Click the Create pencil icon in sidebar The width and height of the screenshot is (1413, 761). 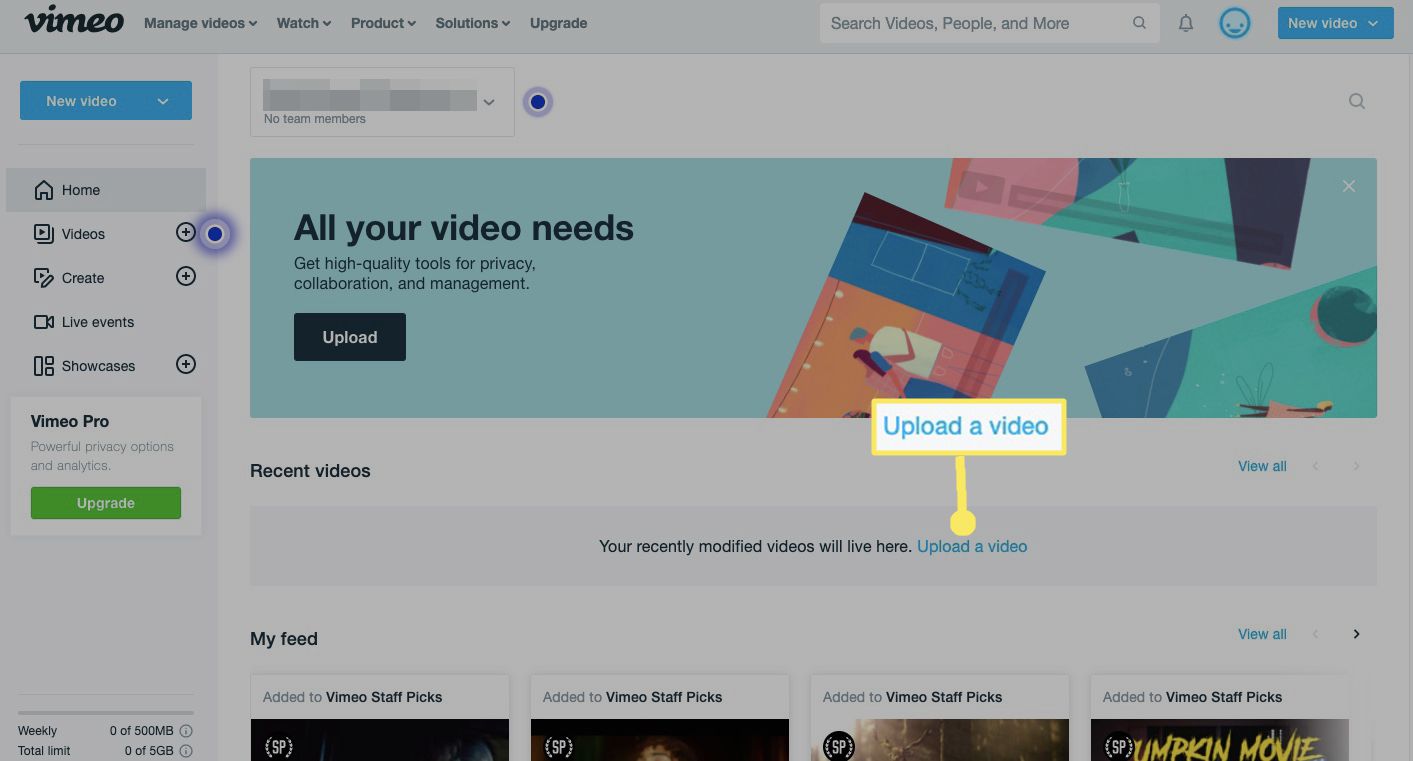[43, 278]
